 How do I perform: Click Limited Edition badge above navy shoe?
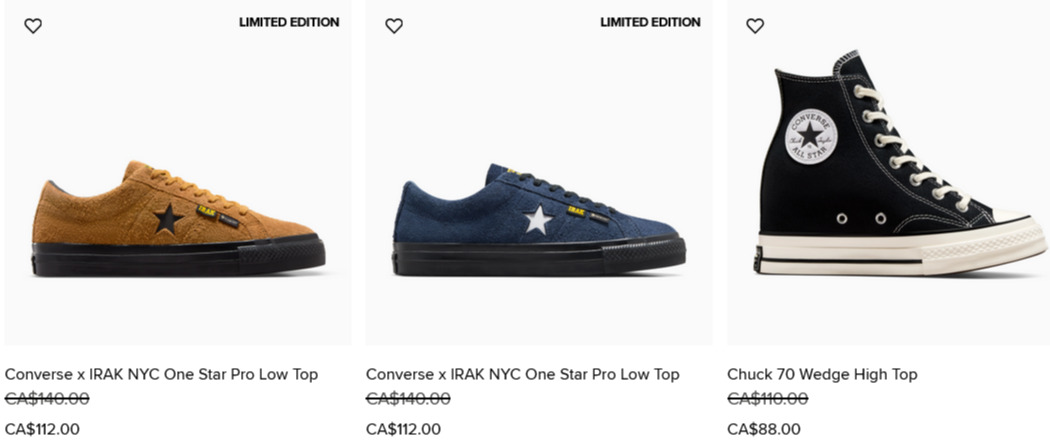click(x=650, y=22)
